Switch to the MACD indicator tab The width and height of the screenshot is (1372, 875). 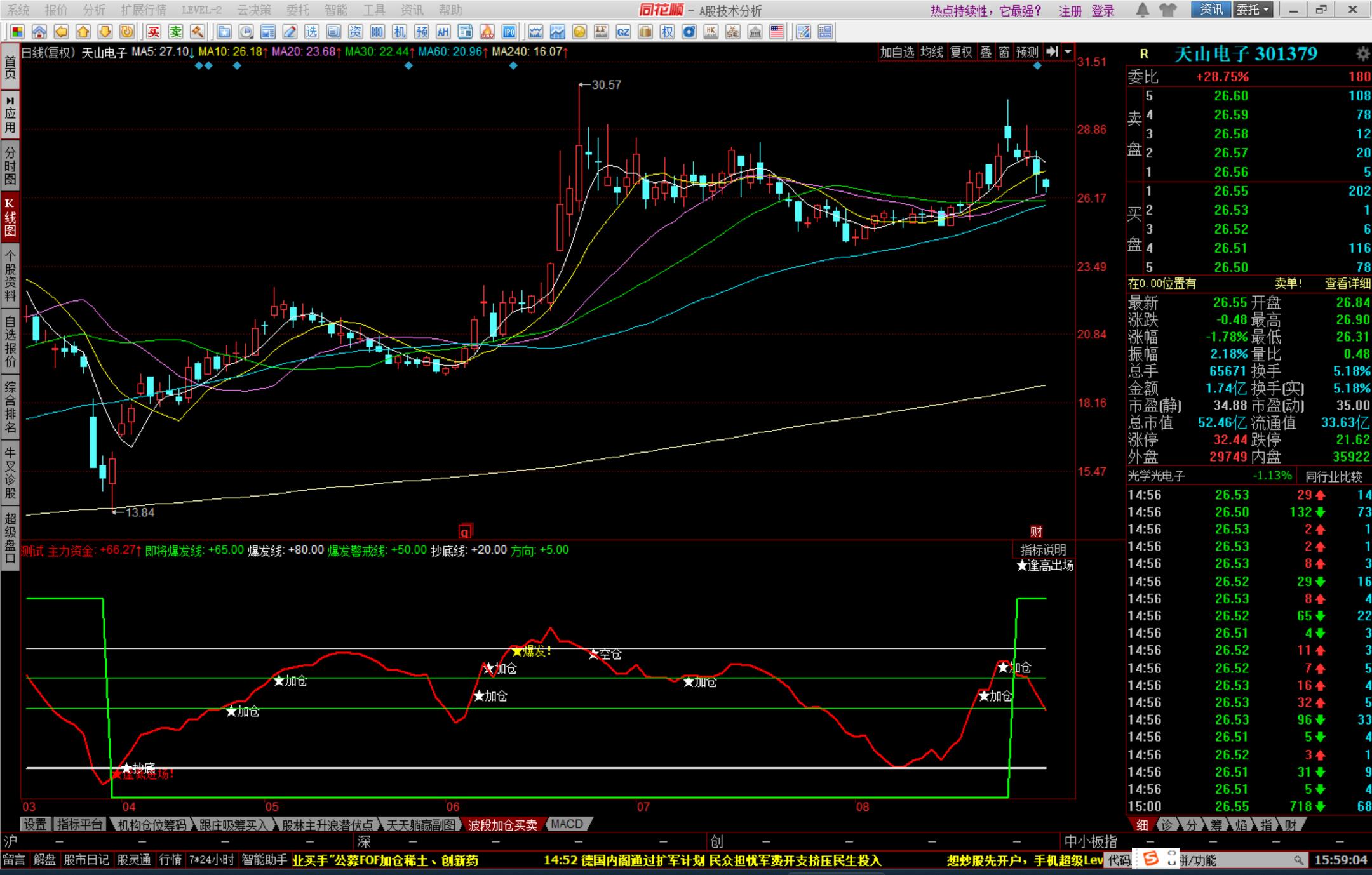[567, 824]
